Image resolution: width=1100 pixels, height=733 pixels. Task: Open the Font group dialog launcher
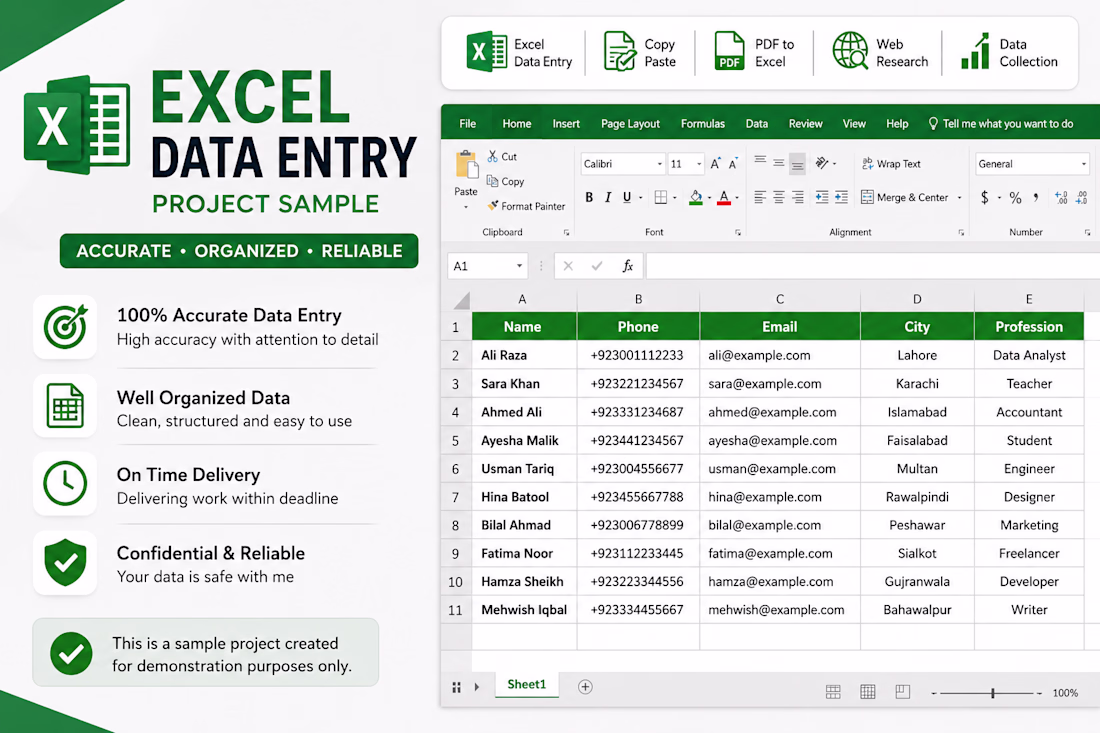pyautogui.click(x=737, y=232)
